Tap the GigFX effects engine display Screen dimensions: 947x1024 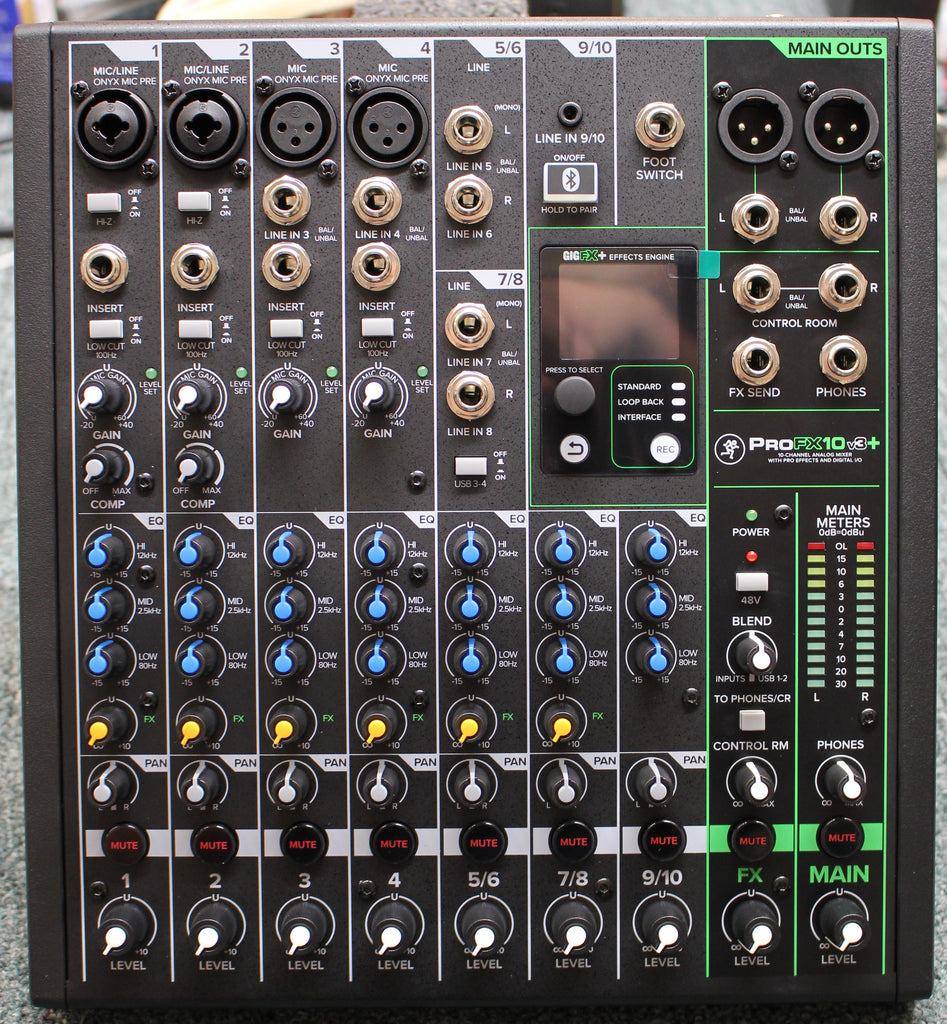[x=618, y=311]
